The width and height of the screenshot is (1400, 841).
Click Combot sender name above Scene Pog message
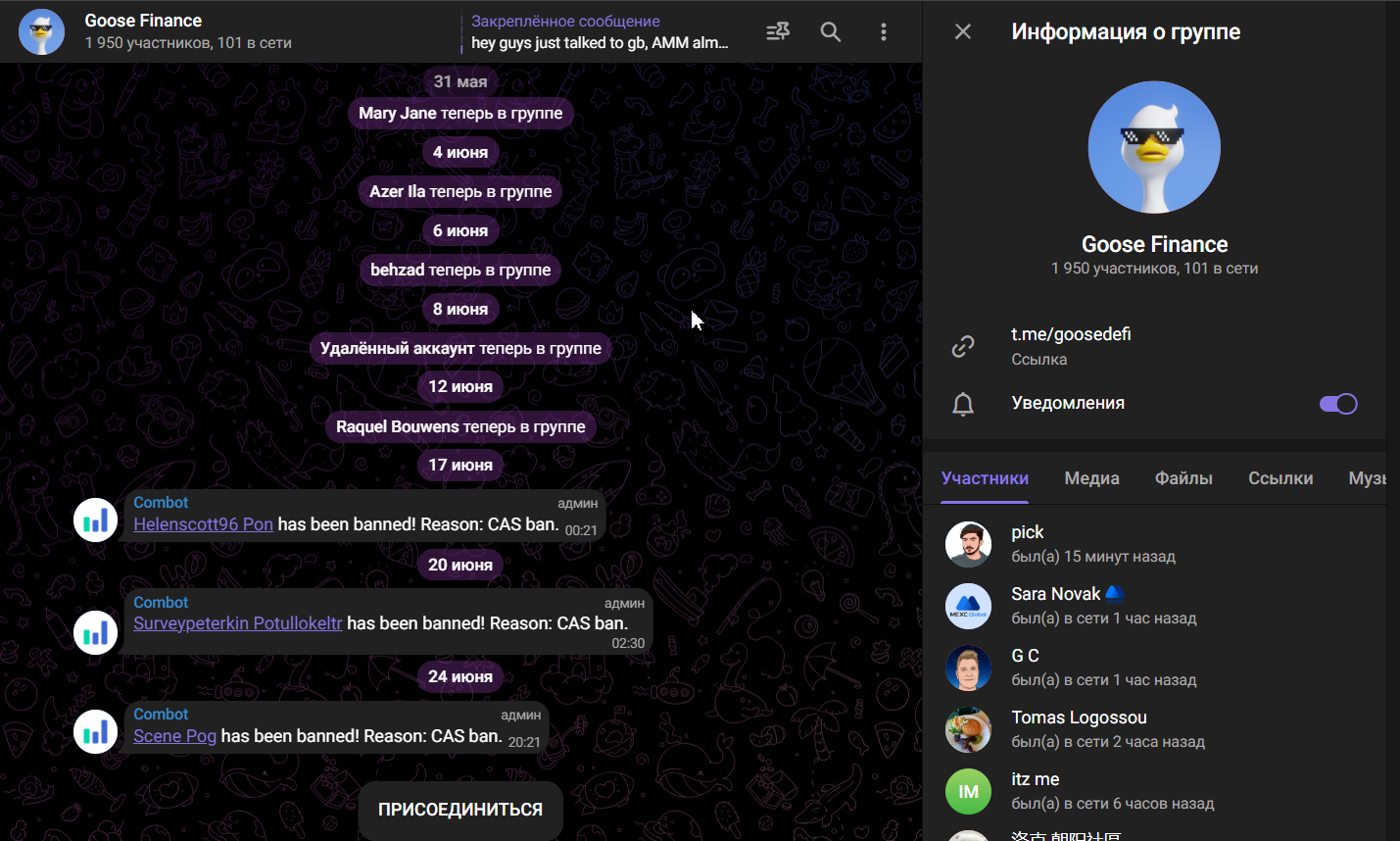(161, 715)
